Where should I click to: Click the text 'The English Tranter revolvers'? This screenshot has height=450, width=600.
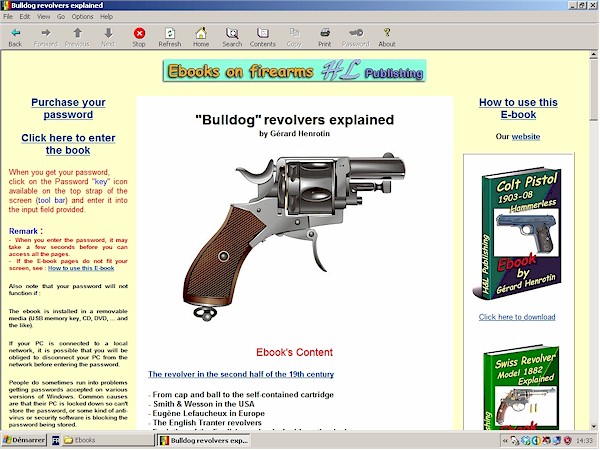(207, 422)
